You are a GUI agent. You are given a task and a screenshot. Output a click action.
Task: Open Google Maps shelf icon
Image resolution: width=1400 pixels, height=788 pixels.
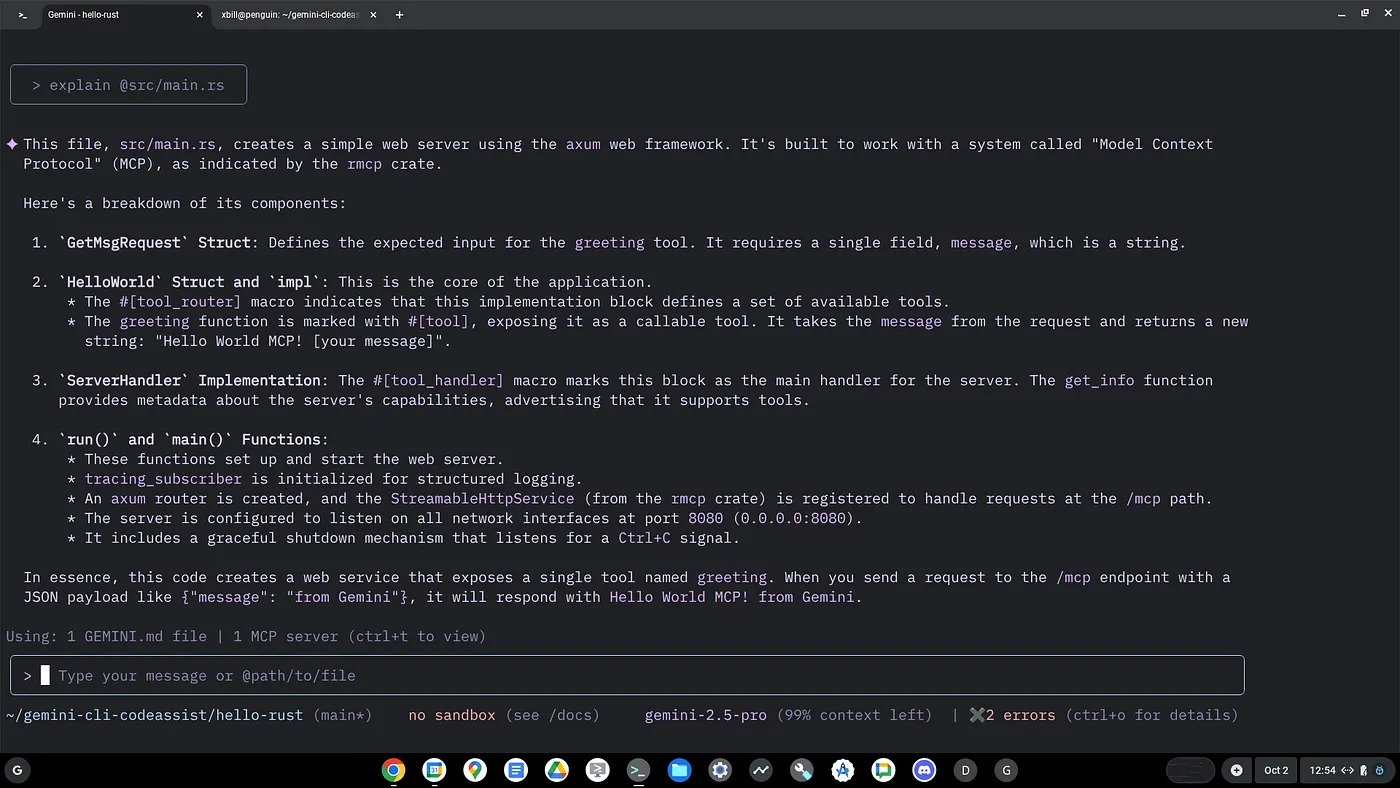475,770
